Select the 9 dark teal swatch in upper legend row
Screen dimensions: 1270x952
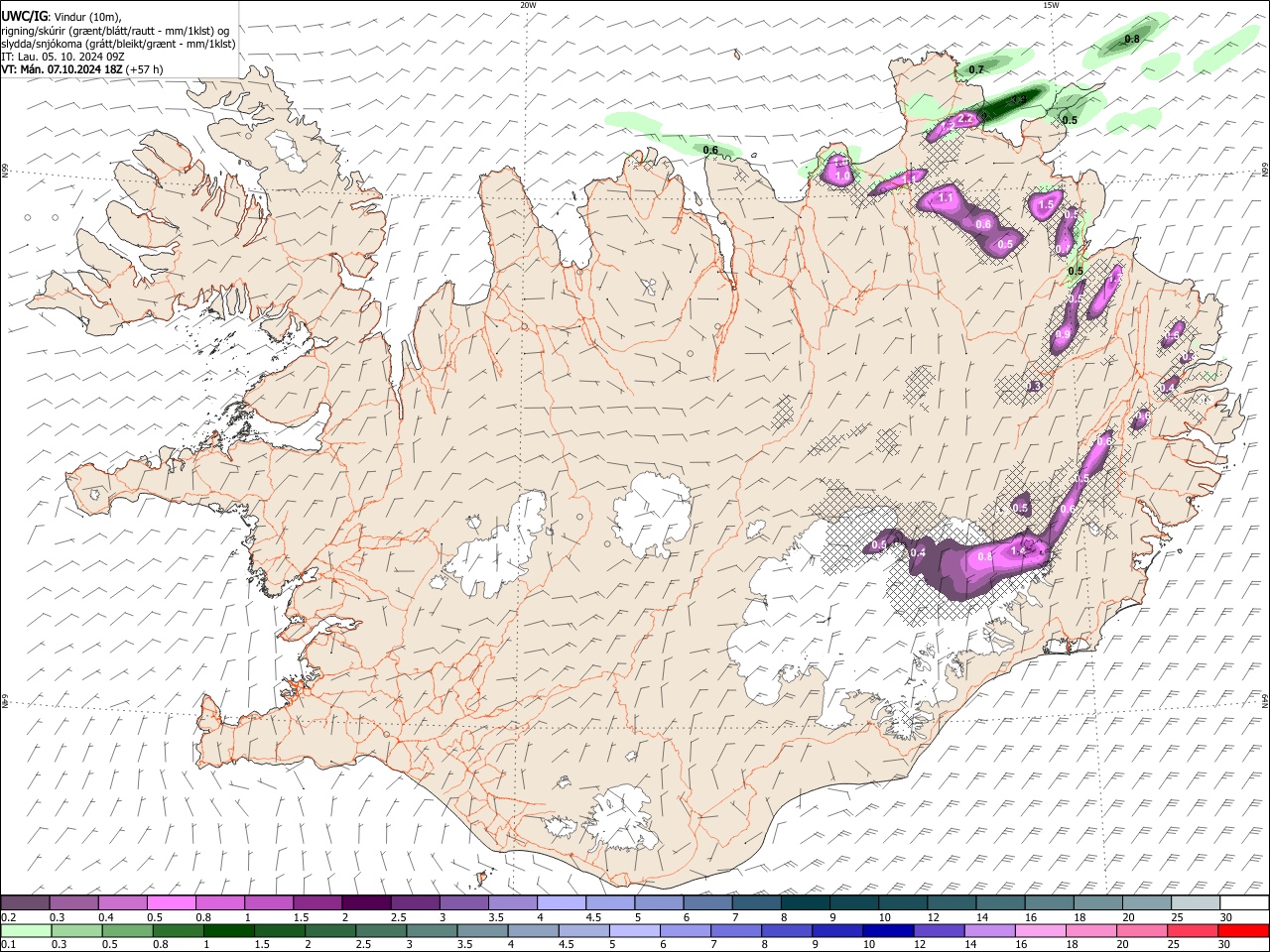tap(853, 902)
